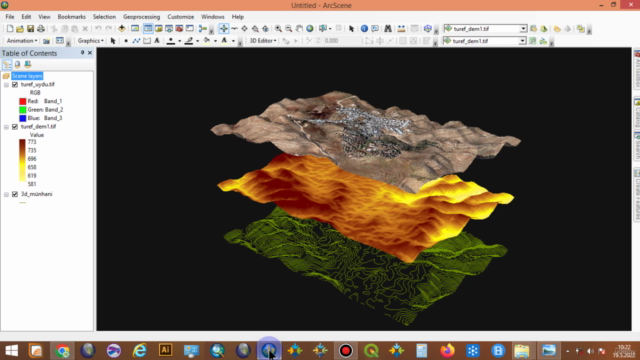This screenshot has height=360, width=640.
Task: Open the Help menu
Action: pos(238,17)
